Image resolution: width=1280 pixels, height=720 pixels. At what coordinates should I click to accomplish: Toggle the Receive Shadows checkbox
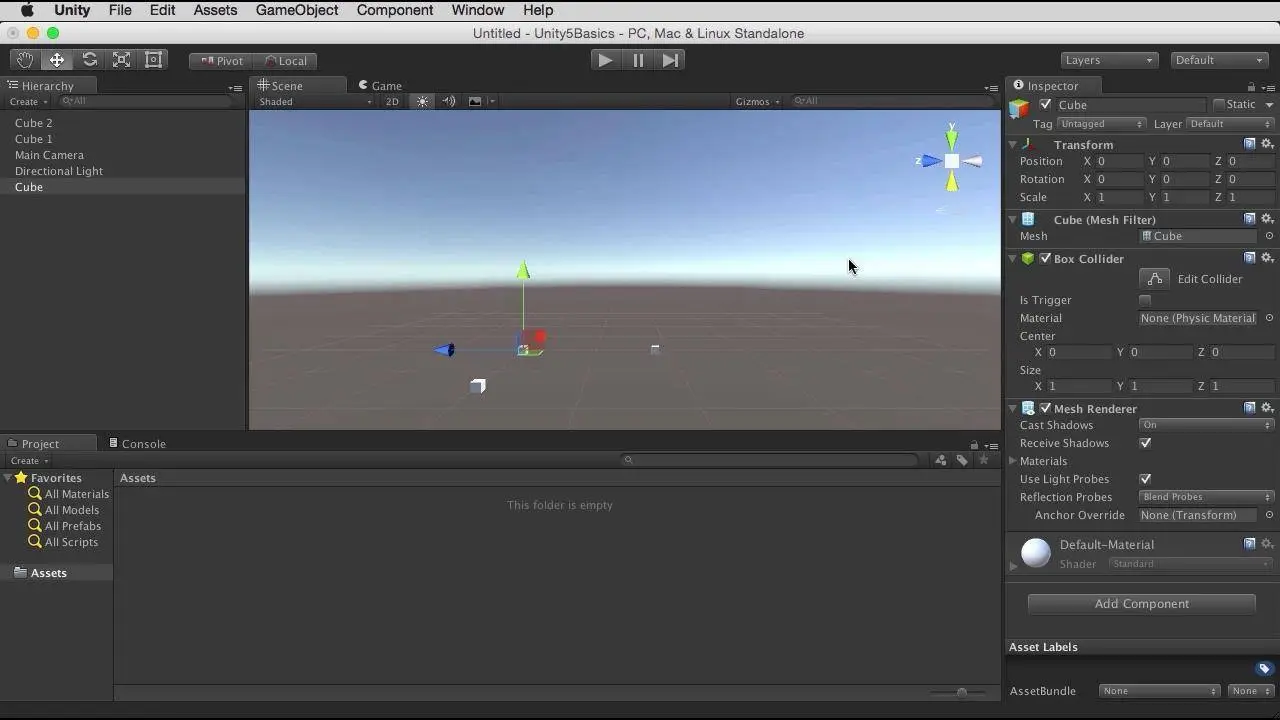click(x=1145, y=443)
